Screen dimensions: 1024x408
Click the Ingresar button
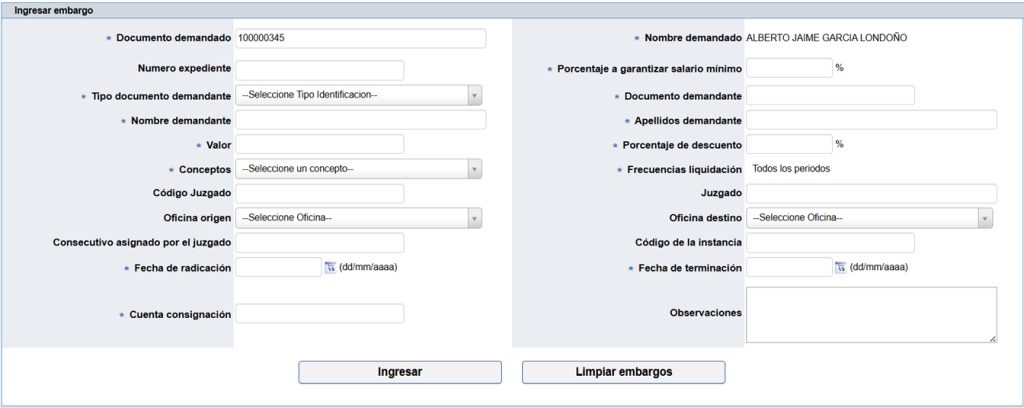click(x=400, y=372)
